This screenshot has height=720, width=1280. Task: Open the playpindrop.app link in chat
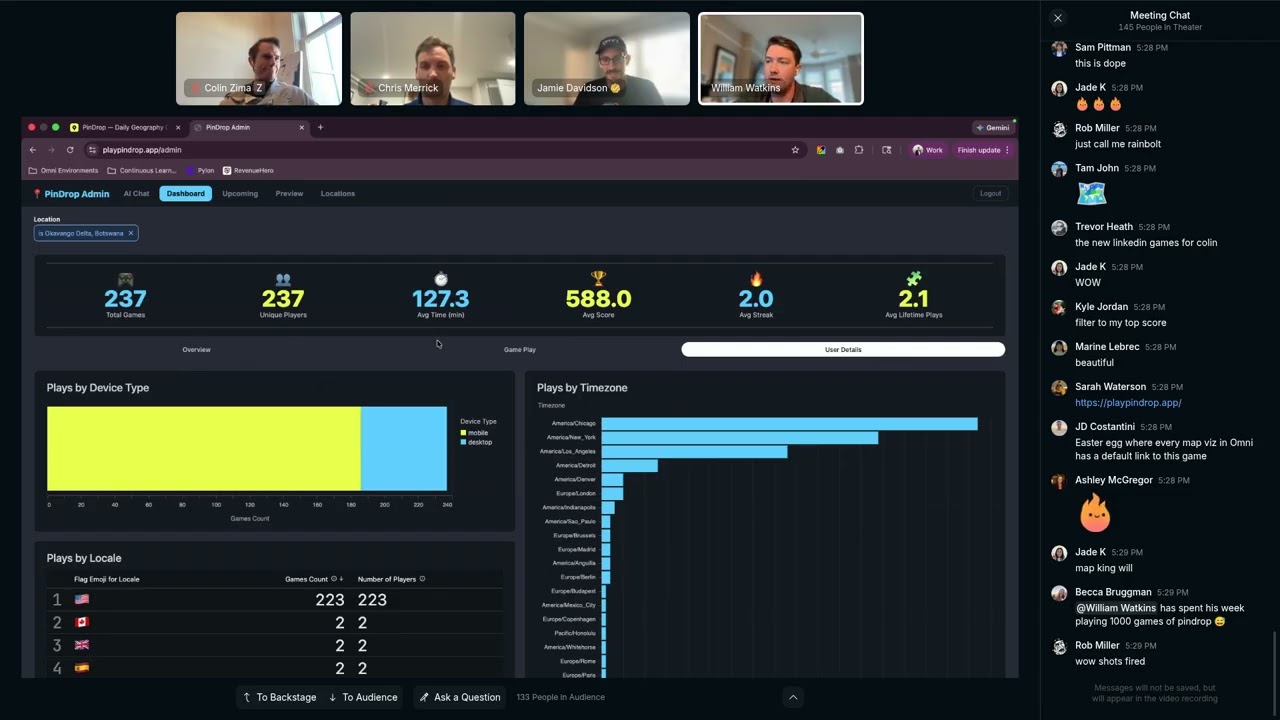point(1128,403)
